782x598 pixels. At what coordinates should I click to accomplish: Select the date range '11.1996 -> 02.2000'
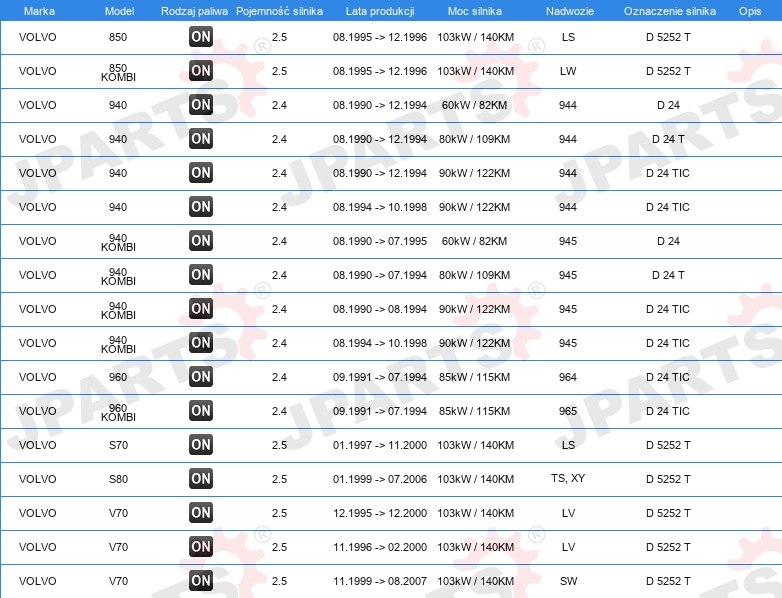tap(380, 547)
